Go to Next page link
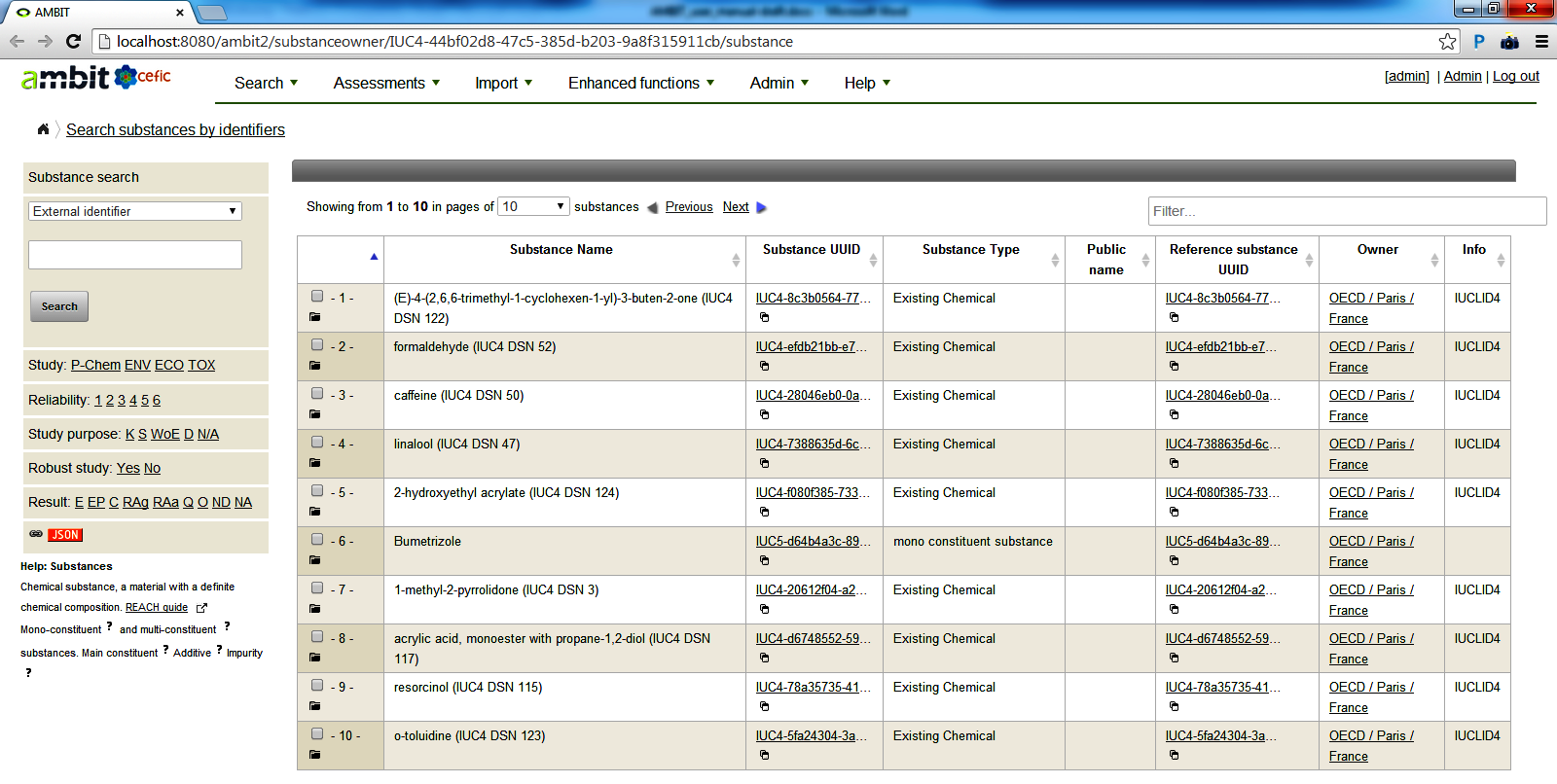The image size is (1557, 784). point(736,207)
